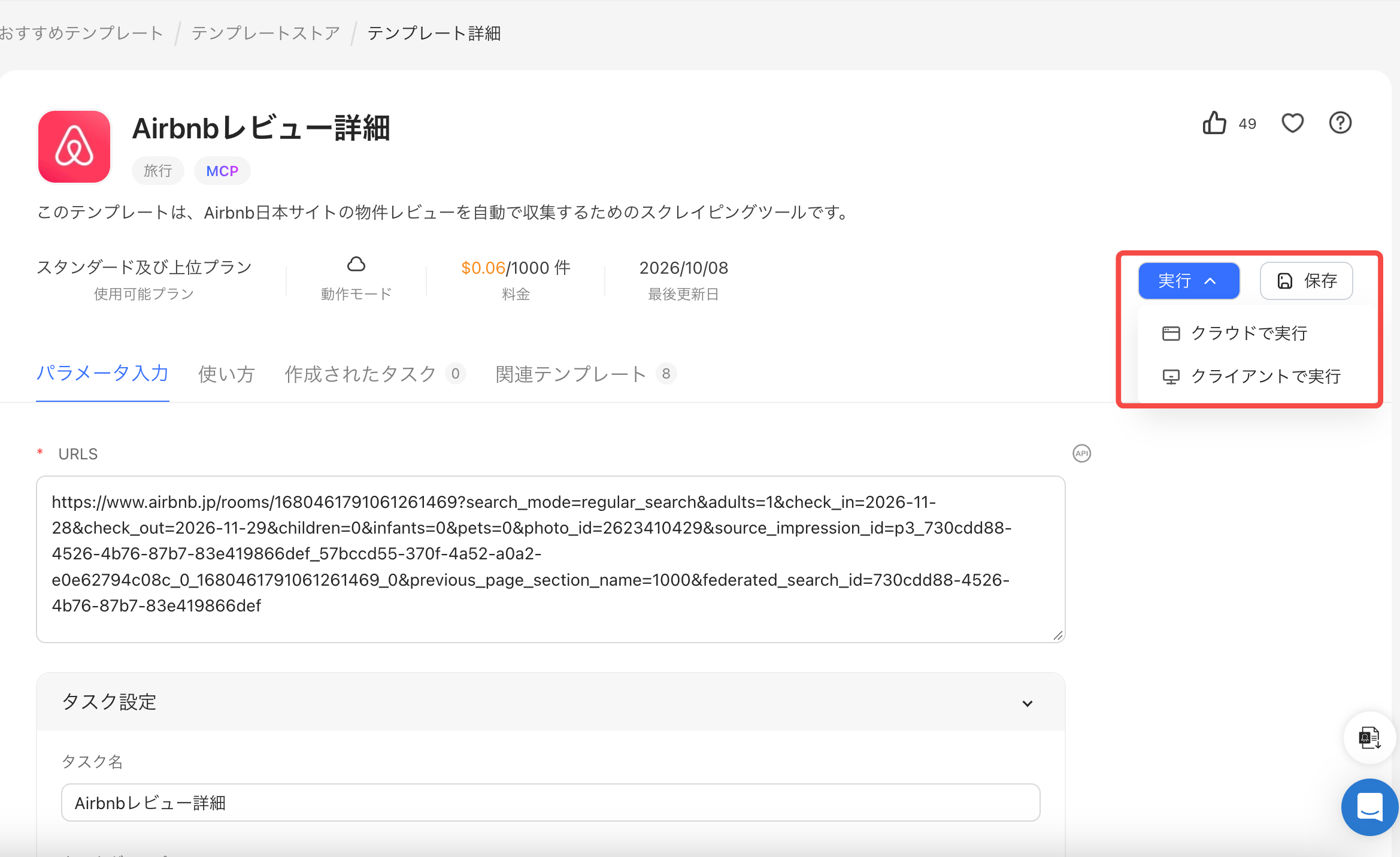Open help via question mark icon
The width and height of the screenshot is (1400, 857).
[x=1340, y=123]
